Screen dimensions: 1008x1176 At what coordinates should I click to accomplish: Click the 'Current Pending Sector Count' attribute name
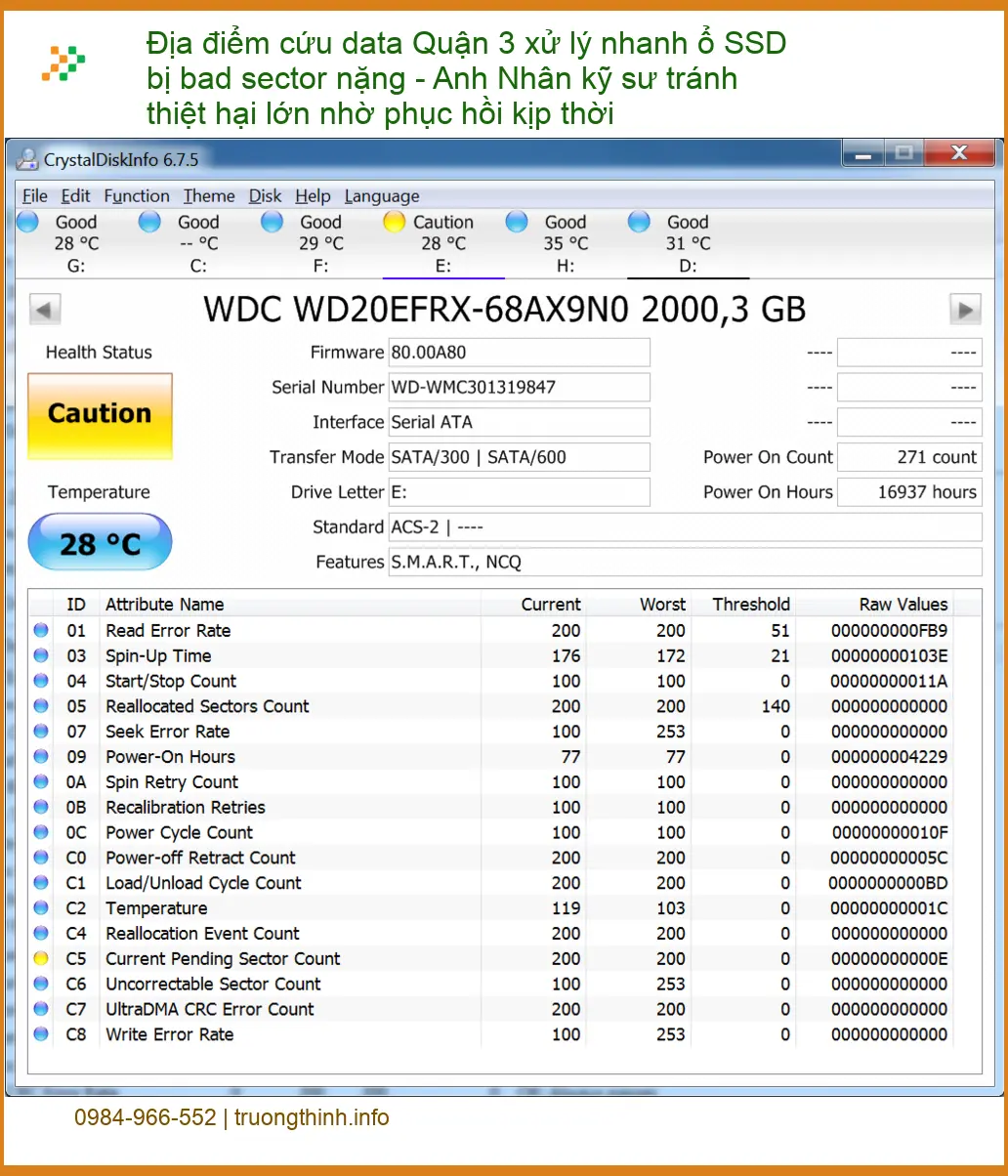pyautogui.click(x=223, y=958)
